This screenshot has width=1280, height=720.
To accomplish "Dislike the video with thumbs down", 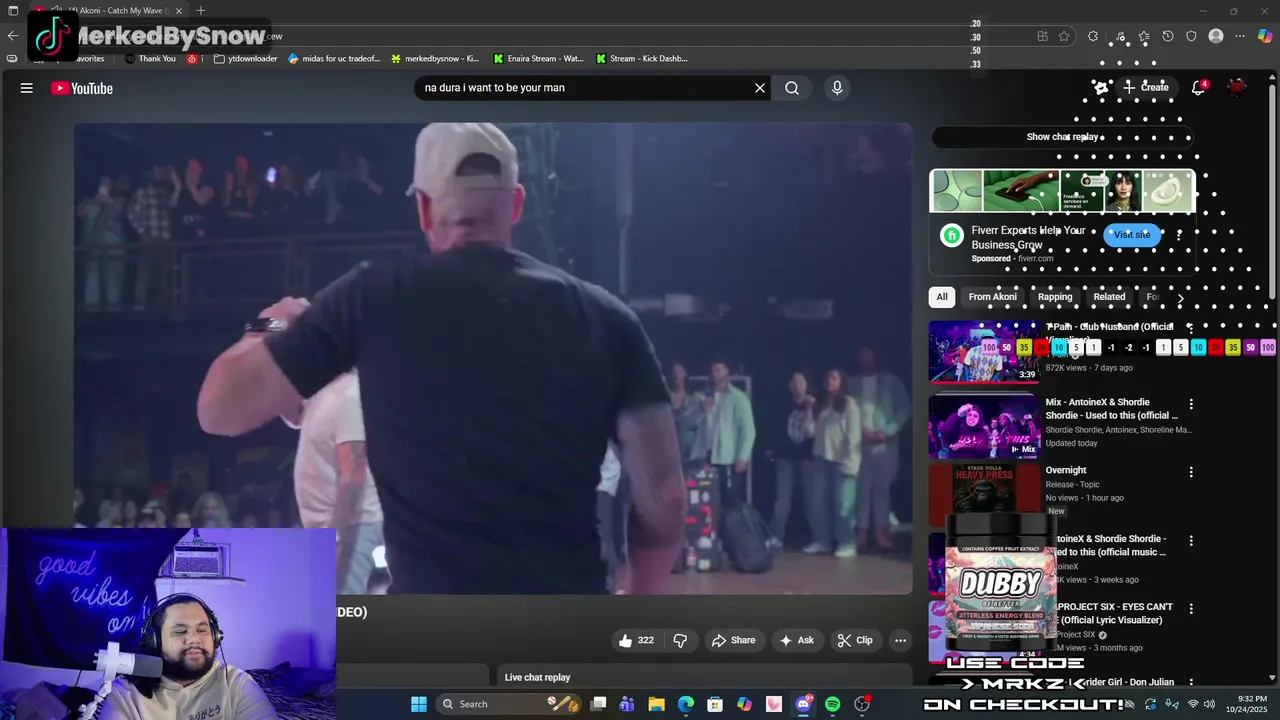I will click(x=680, y=640).
